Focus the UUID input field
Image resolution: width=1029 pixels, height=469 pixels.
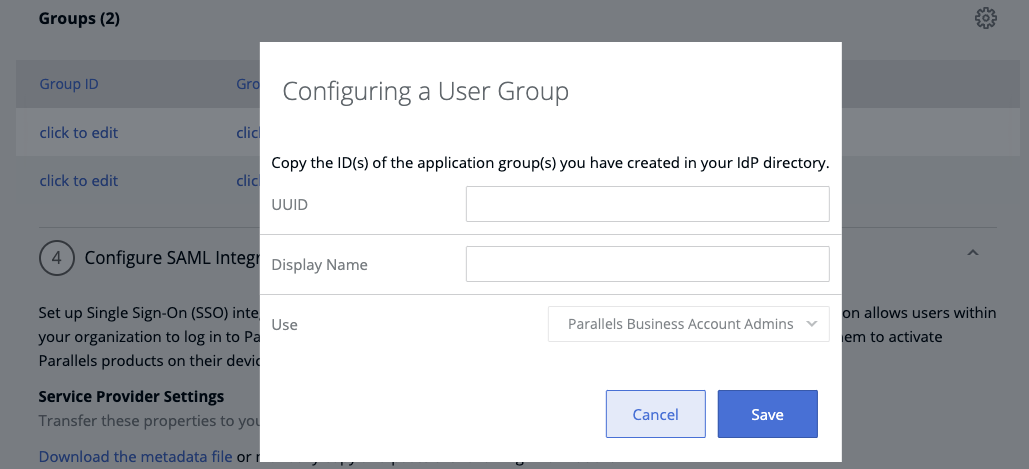[648, 204]
